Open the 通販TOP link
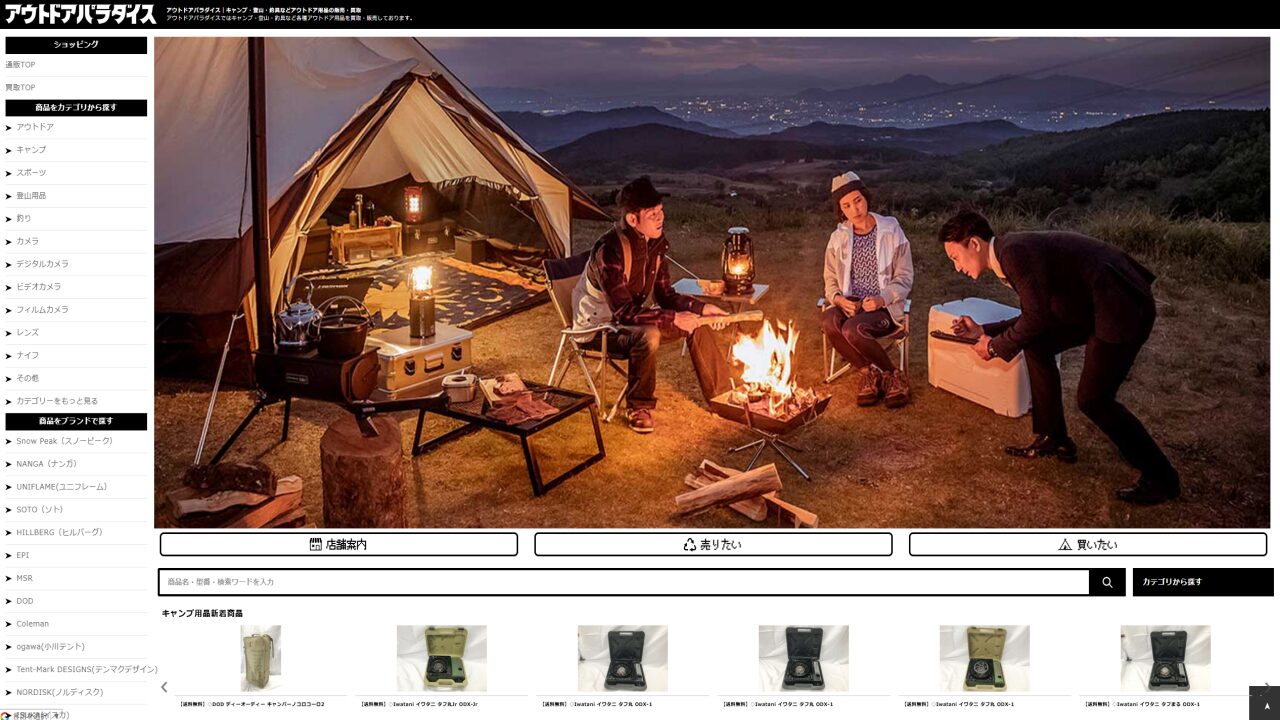 click(x=20, y=65)
